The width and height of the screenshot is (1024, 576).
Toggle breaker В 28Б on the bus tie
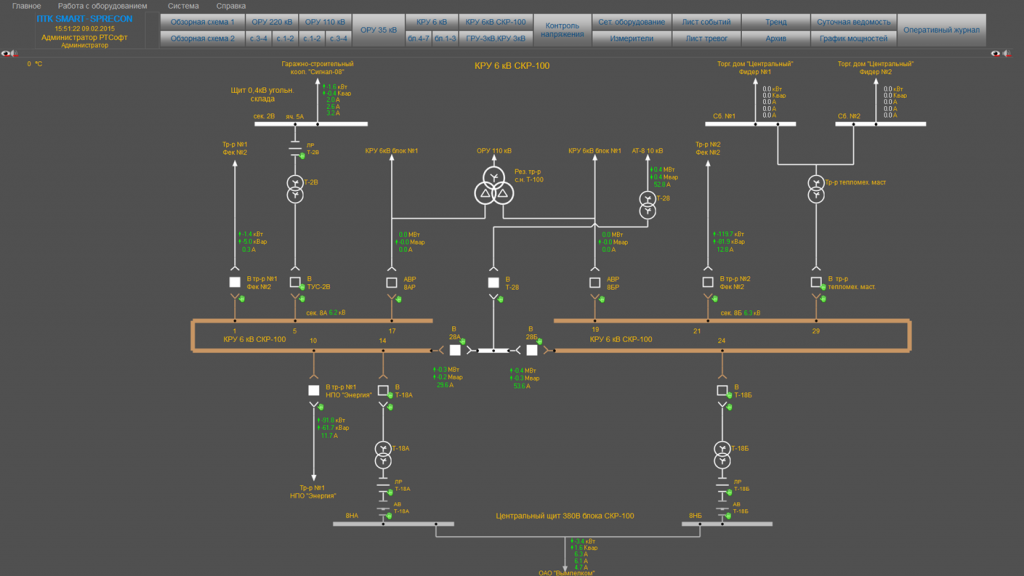[x=532, y=350]
